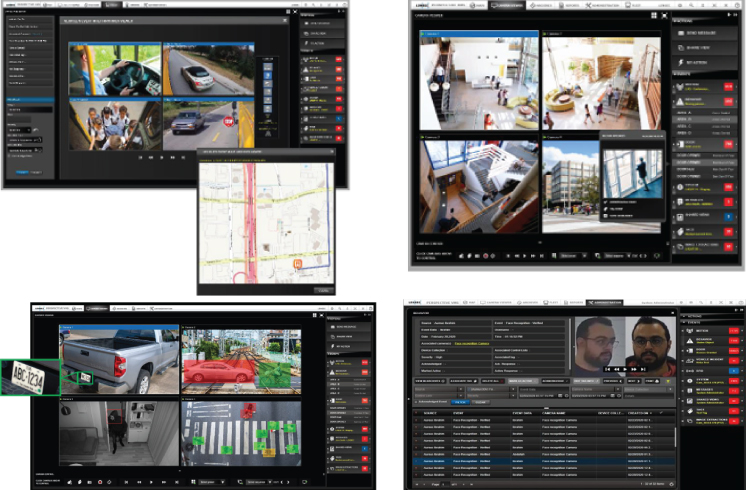The width and height of the screenshot is (746, 490).
Task: Toggle checkbox in school bus search panel
Action: (x=7, y=155)
